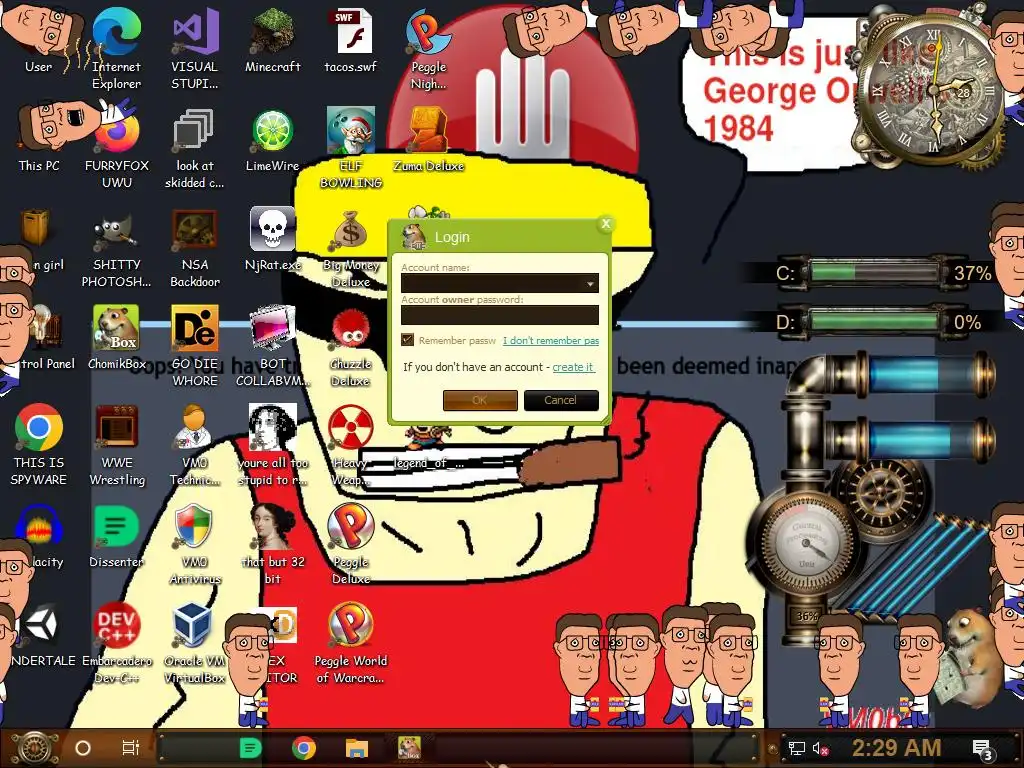Open Task View on the taskbar
Screen dimensions: 1024x768
[x=131, y=748]
